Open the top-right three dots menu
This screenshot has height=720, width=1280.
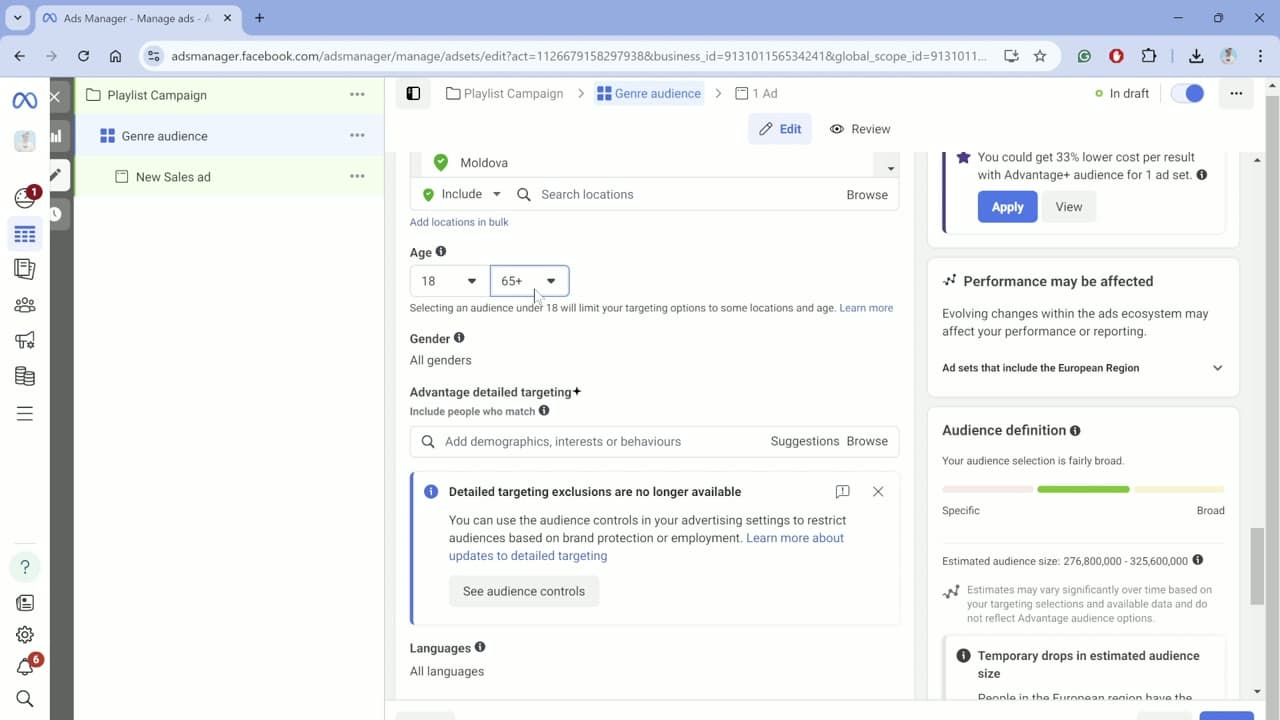1236,93
